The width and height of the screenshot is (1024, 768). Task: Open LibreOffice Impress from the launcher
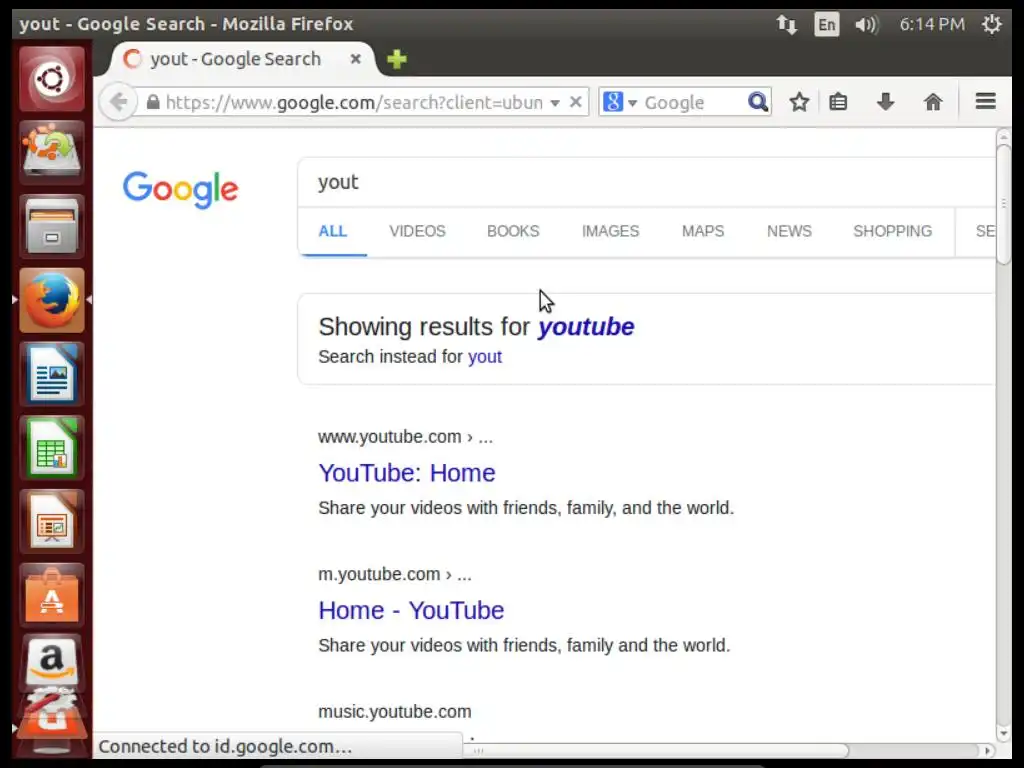[52, 522]
